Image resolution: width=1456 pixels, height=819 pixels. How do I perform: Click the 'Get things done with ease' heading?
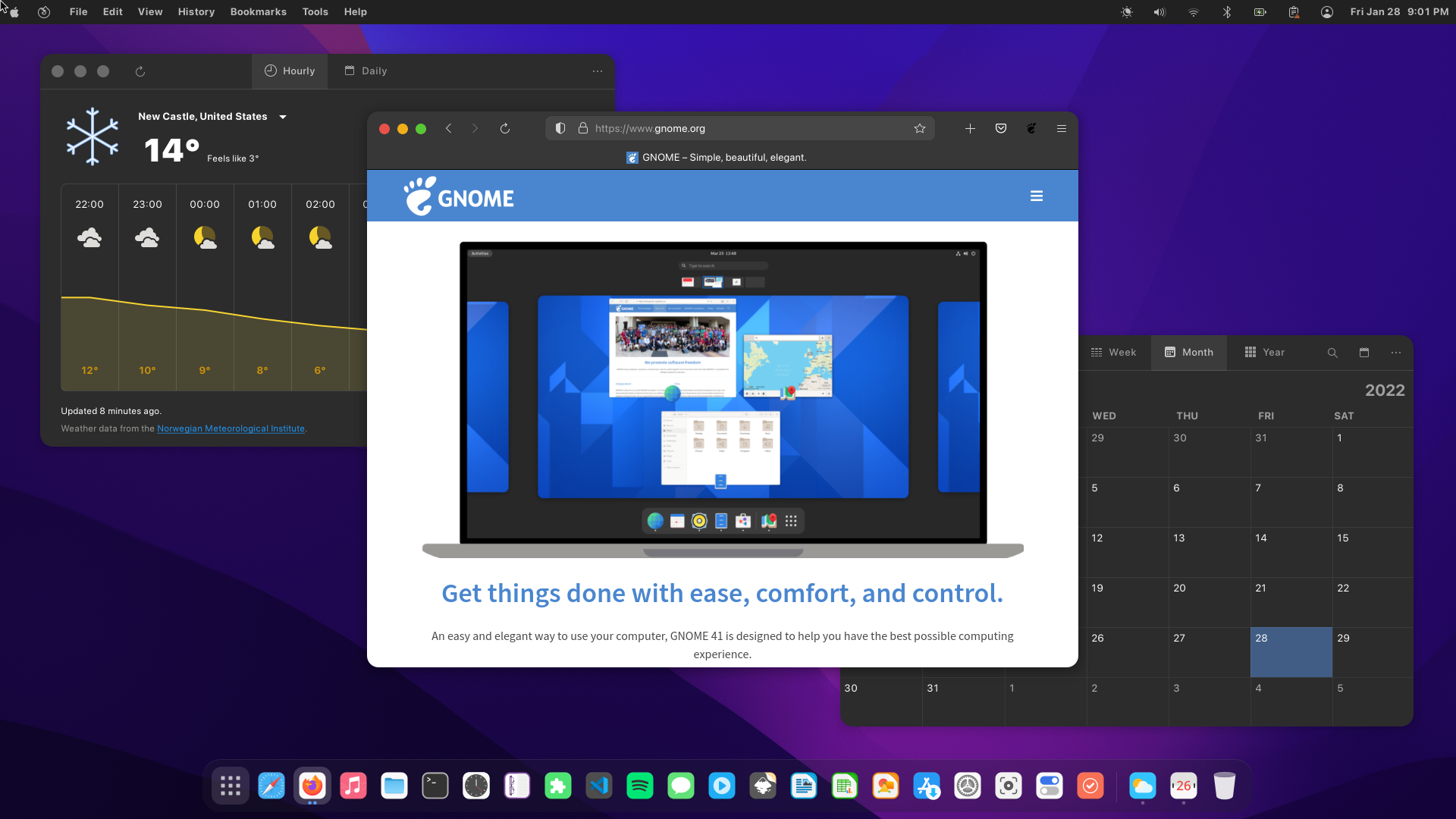(x=722, y=593)
